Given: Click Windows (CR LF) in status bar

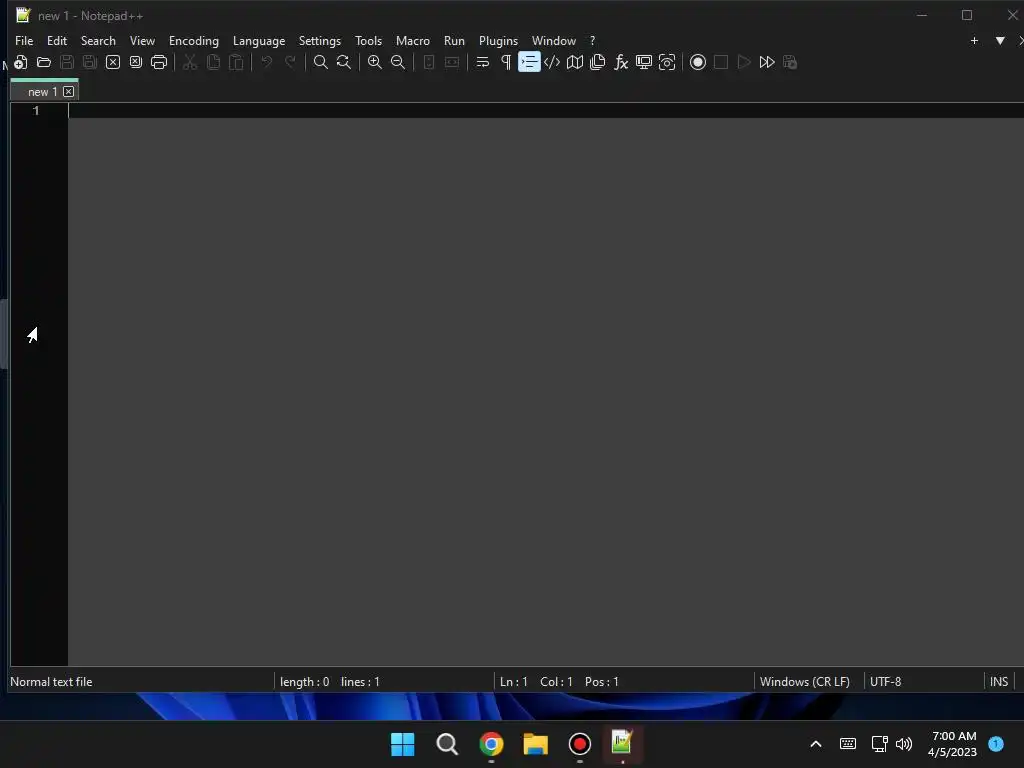Looking at the screenshot, I should tap(805, 682).
